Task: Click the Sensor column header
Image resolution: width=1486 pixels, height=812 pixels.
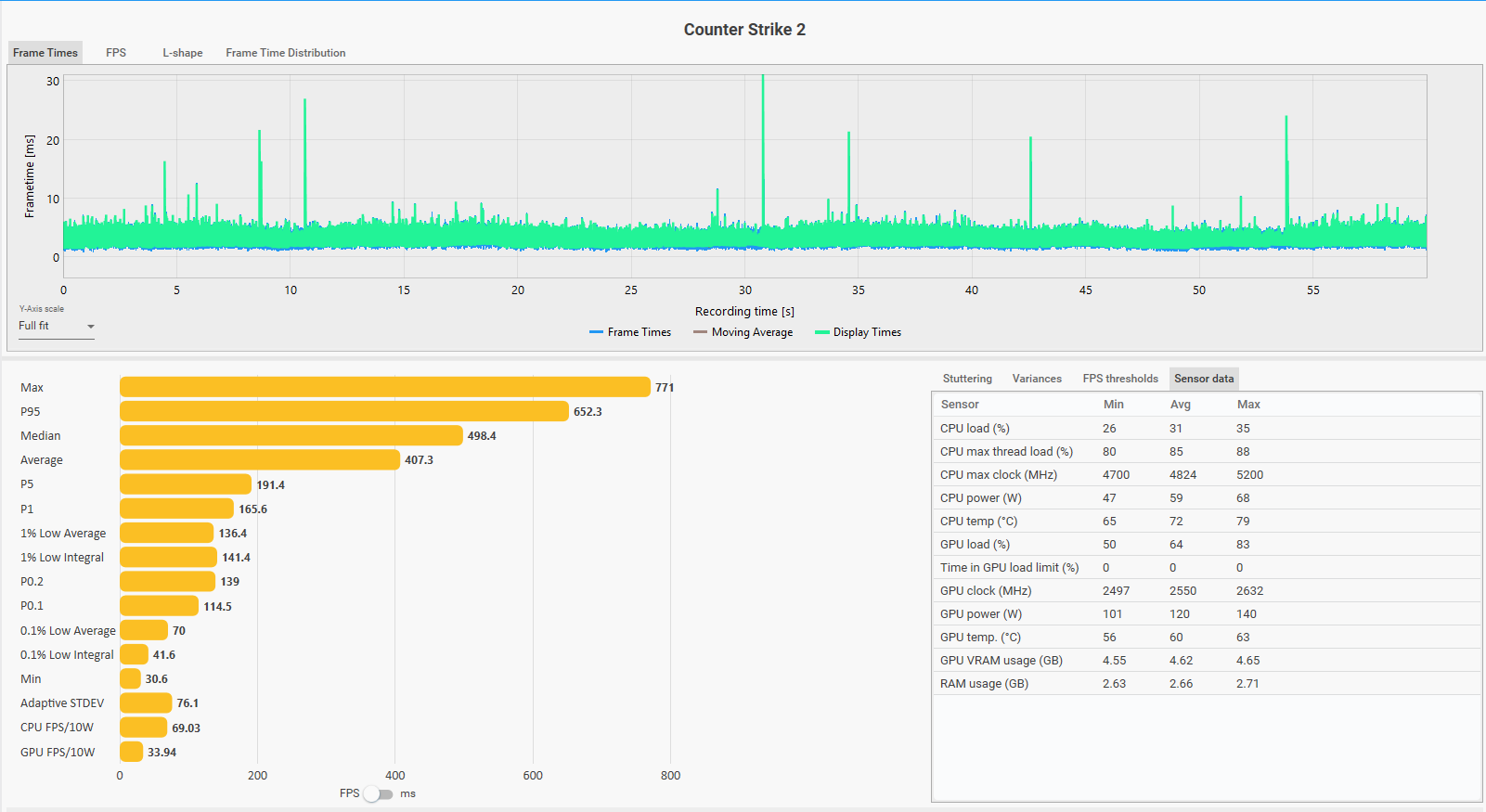Action: click(960, 405)
